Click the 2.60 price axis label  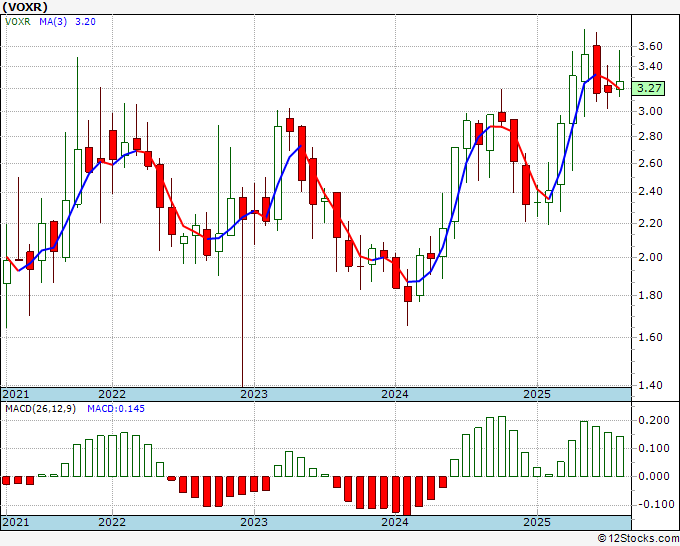[650, 163]
